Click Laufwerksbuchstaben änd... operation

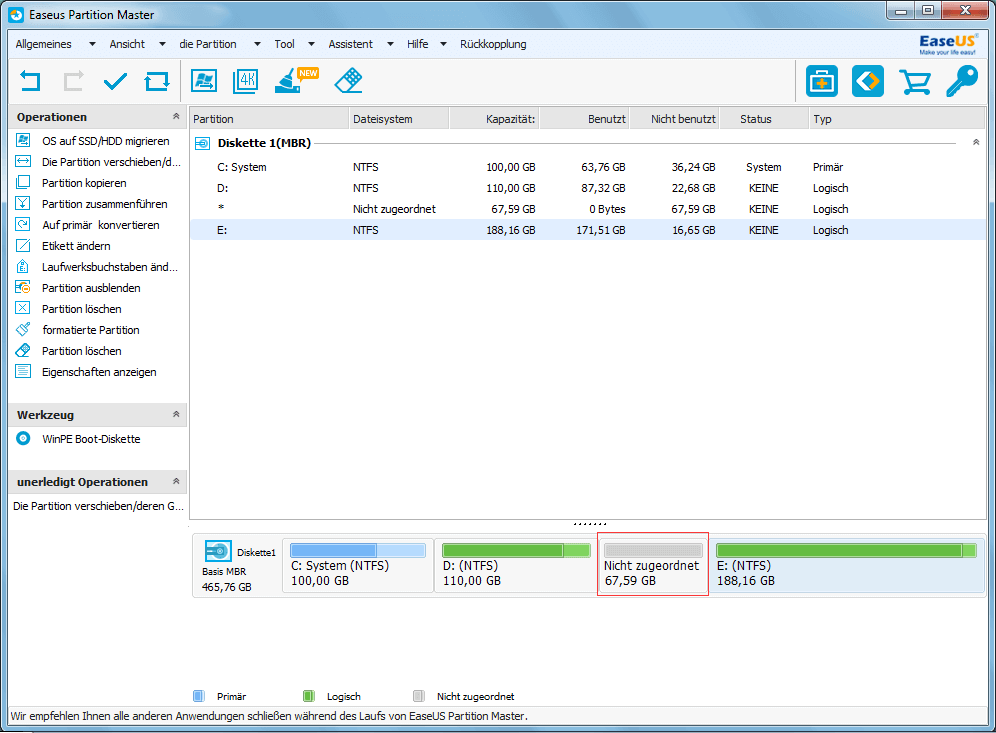click(110, 266)
